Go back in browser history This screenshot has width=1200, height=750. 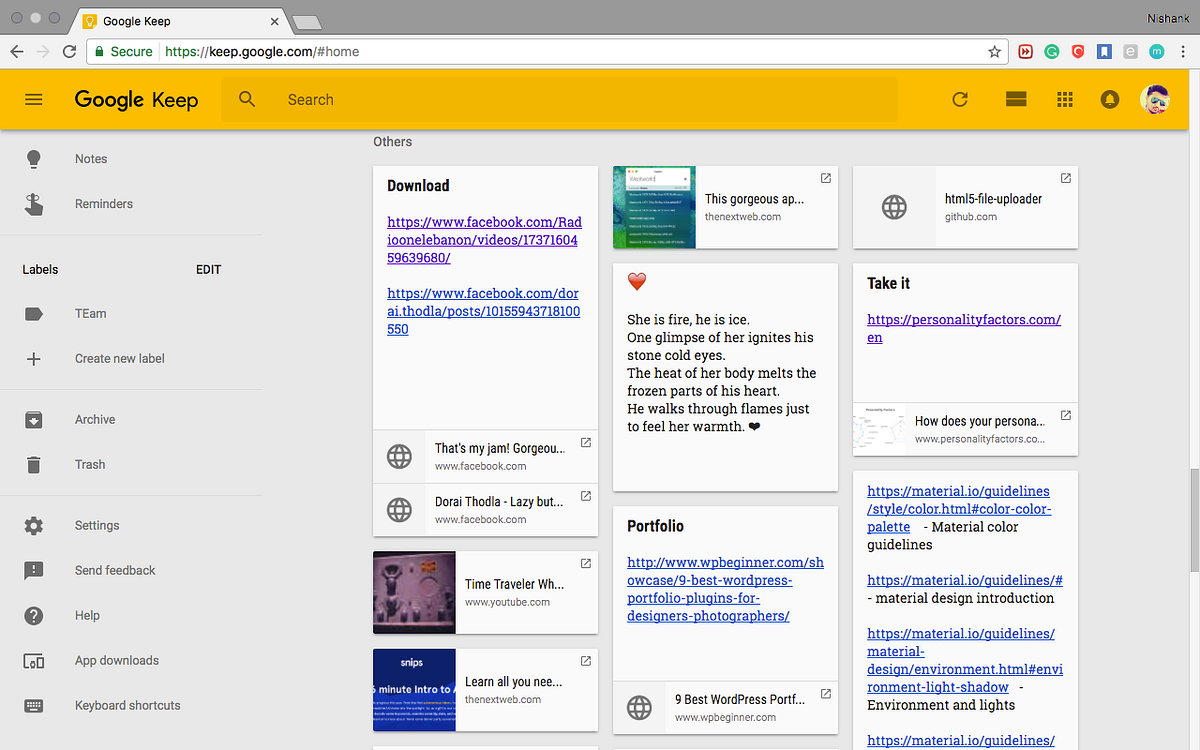17,51
